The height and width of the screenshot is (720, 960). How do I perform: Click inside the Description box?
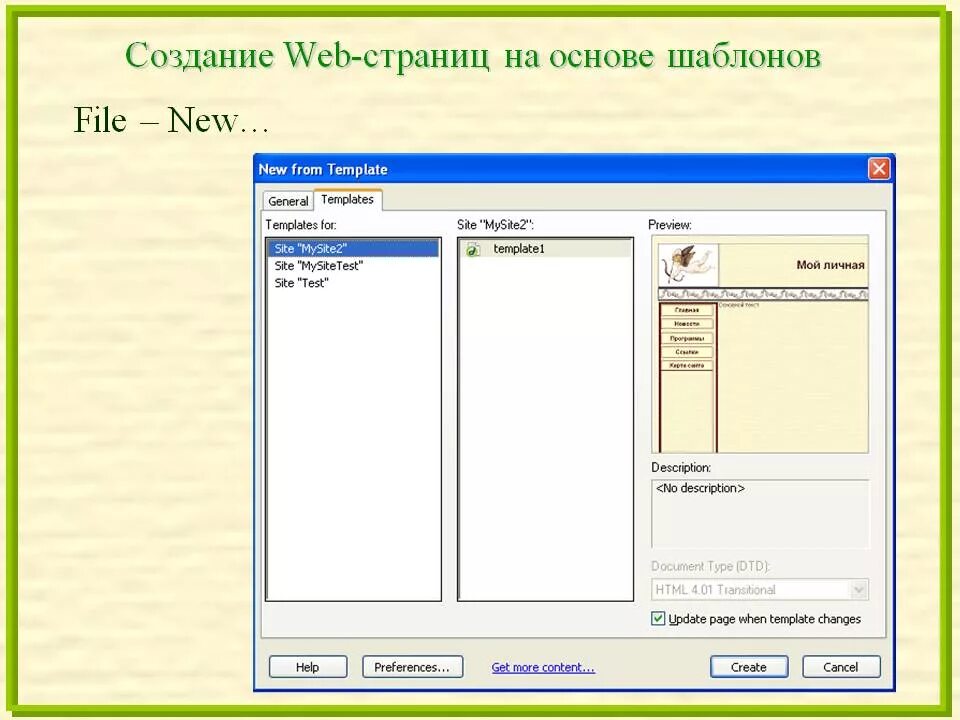pyautogui.click(x=760, y=514)
